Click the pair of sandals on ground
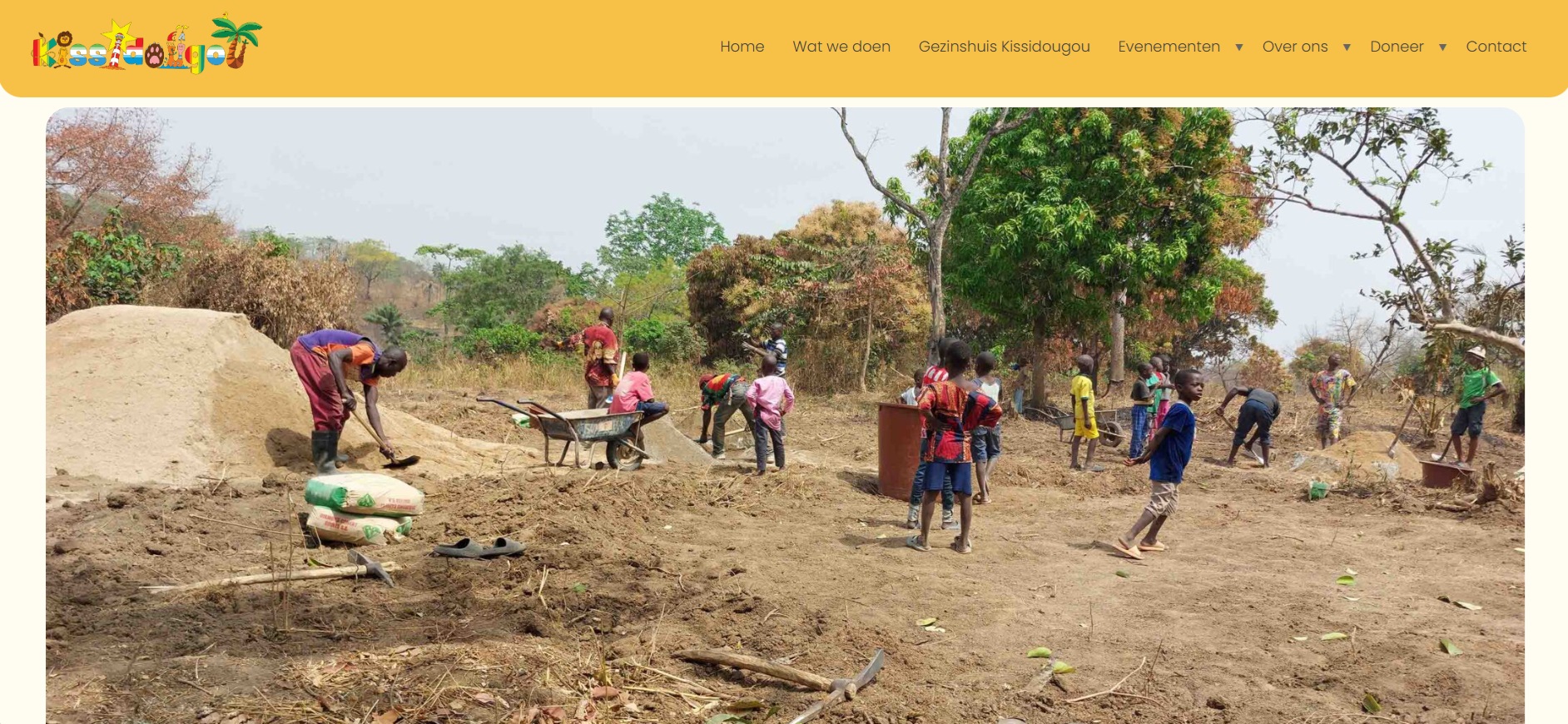This screenshot has height=724, width=1568. coord(479,547)
